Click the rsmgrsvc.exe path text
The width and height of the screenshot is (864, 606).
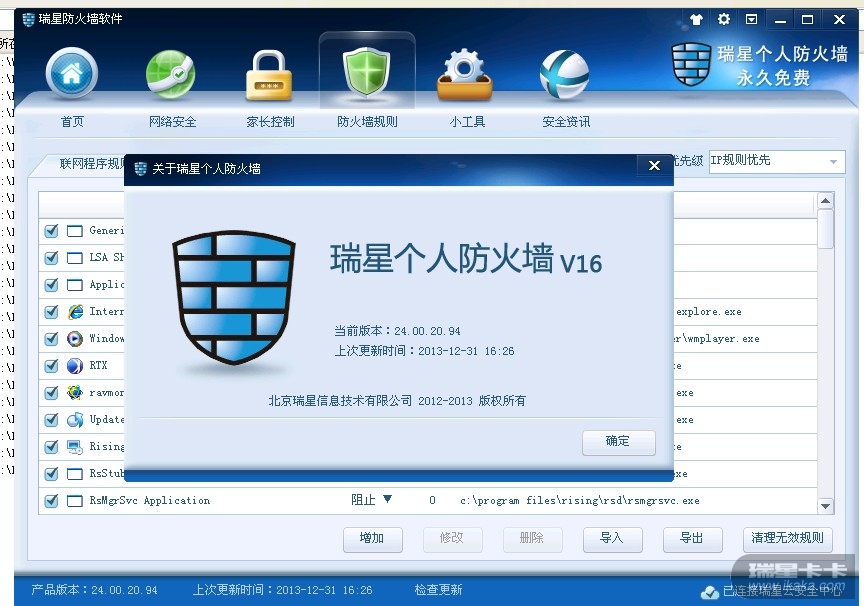[x=580, y=501]
